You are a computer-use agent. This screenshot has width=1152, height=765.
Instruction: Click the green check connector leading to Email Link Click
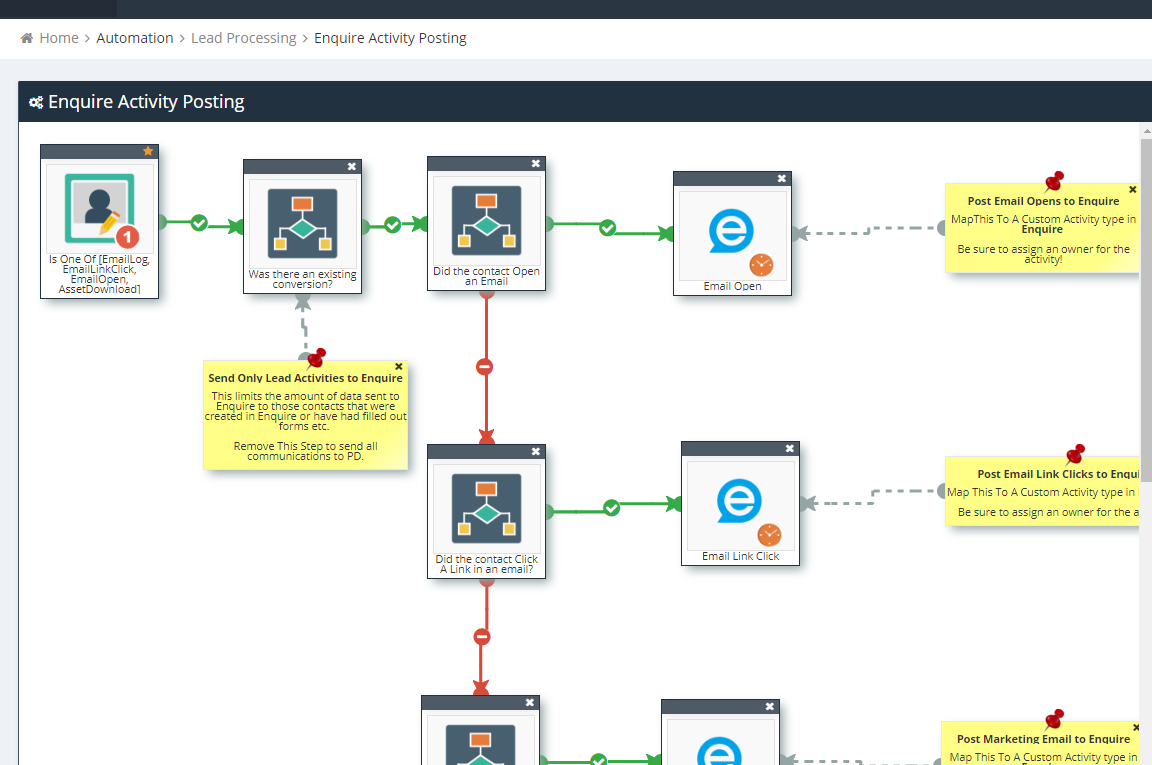coord(611,508)
